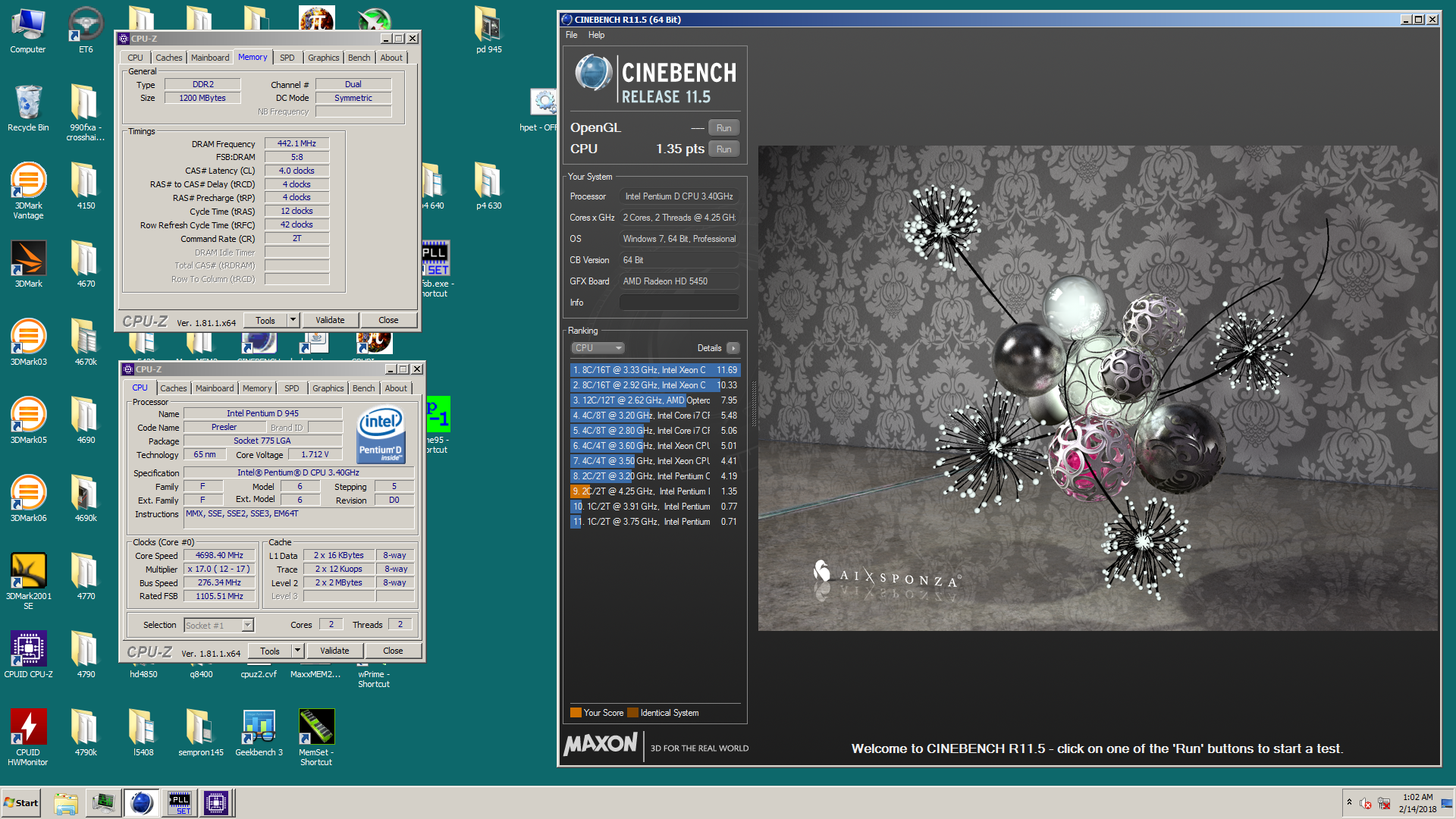The width and height of the screenshot is (1456, 819).
Task: Select the DRAM Frequency value 442.1 MHz
Action: (297, 143)
